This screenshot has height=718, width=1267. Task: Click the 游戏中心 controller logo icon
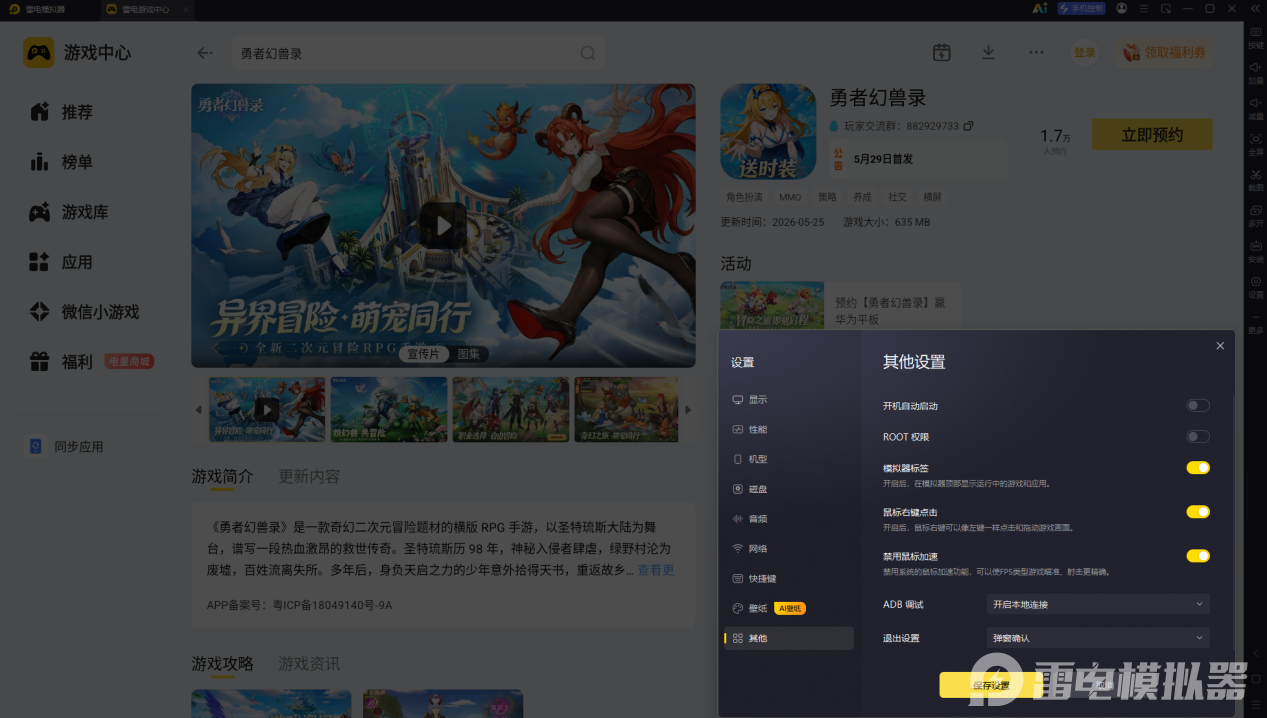coord(39,53)
